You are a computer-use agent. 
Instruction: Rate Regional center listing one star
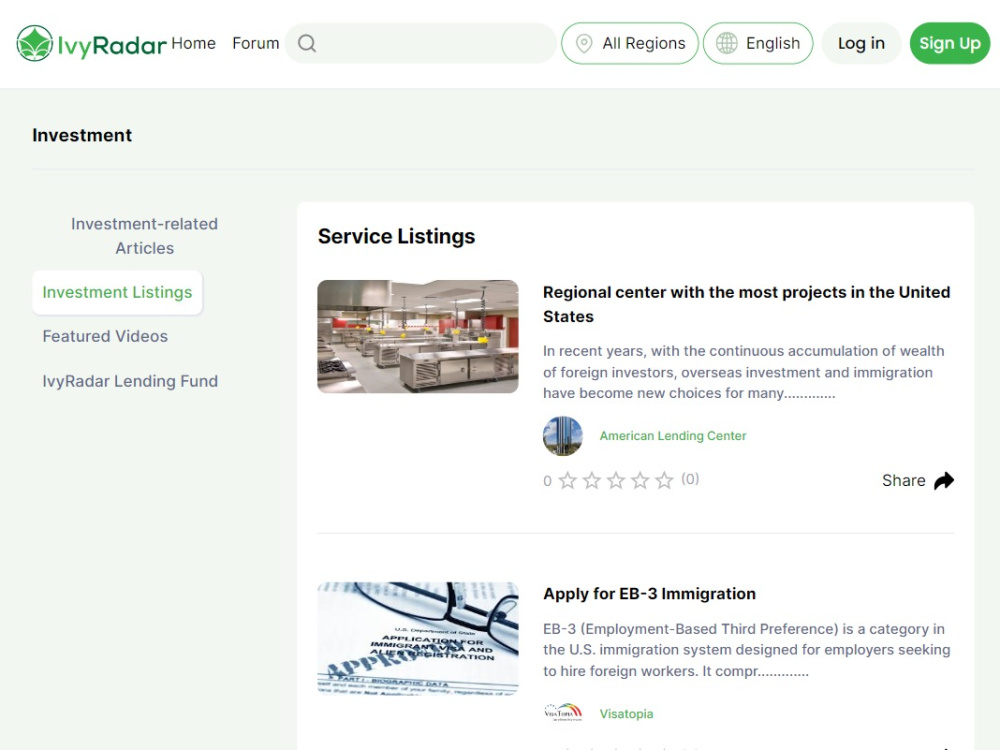point(568,480)
